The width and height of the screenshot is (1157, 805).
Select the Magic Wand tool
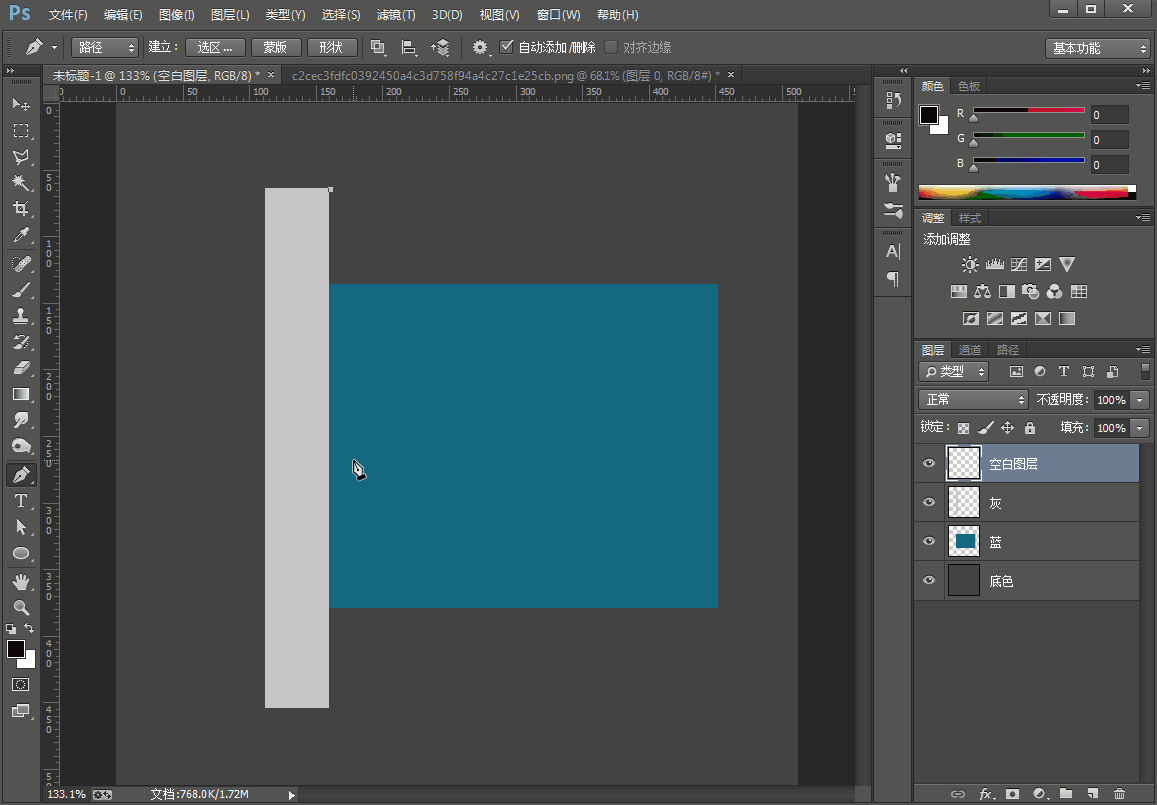(20, 183)
